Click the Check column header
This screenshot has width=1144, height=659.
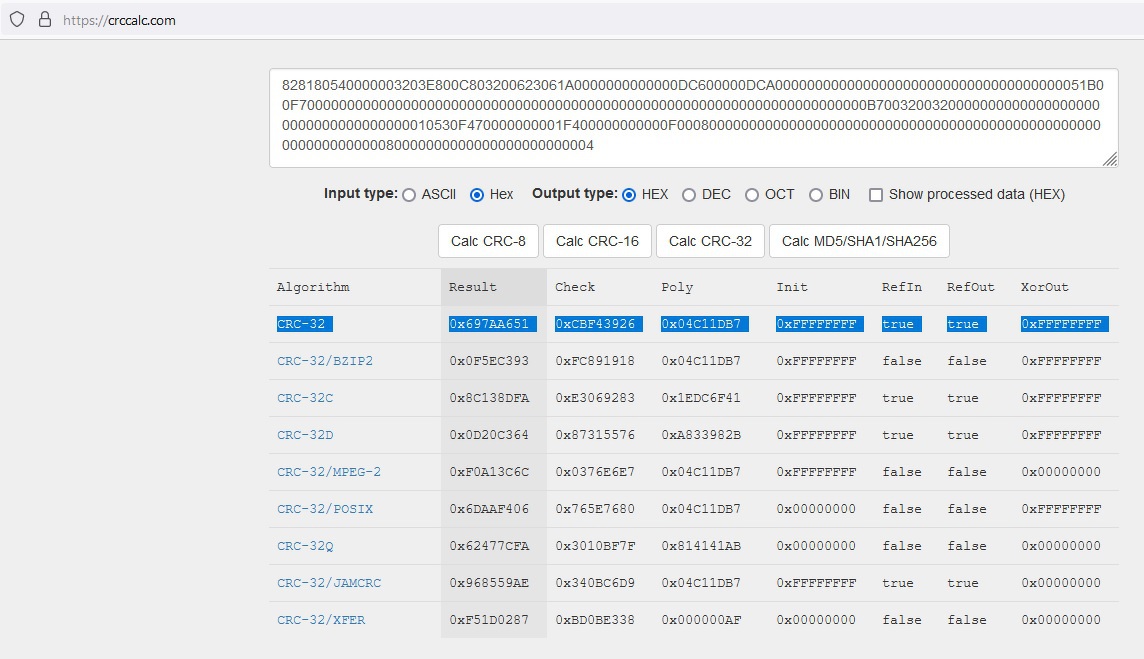click(x=575, y=287)
